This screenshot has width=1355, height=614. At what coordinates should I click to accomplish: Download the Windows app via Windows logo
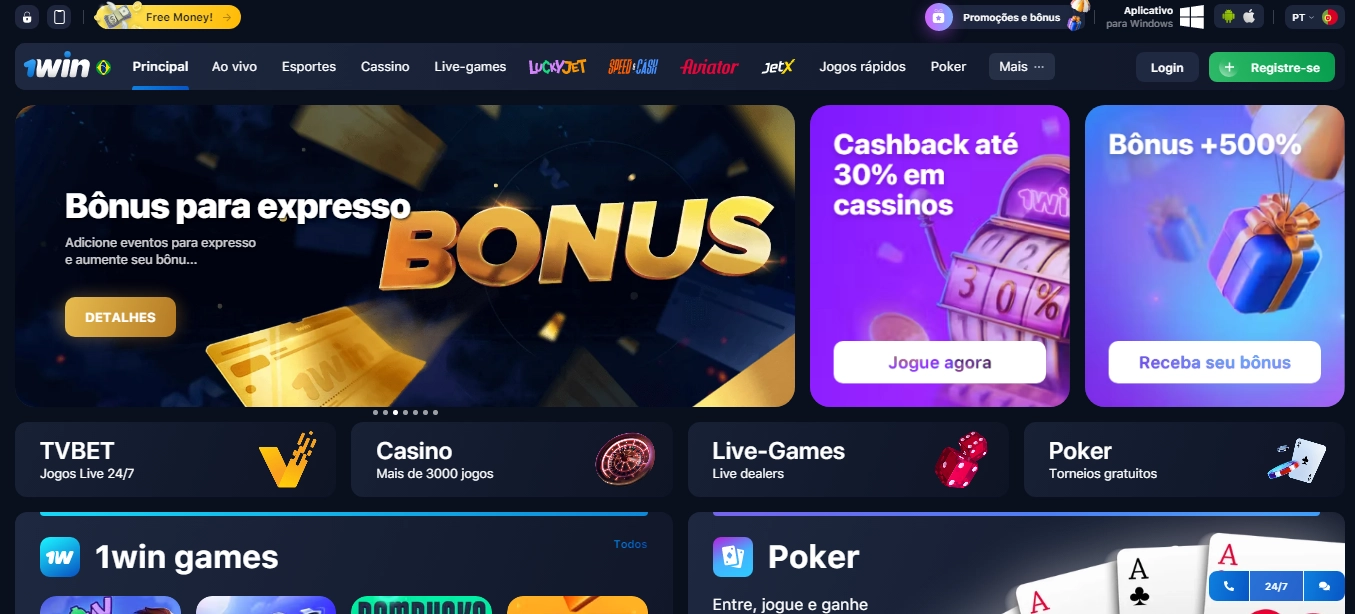[1191, 17]
